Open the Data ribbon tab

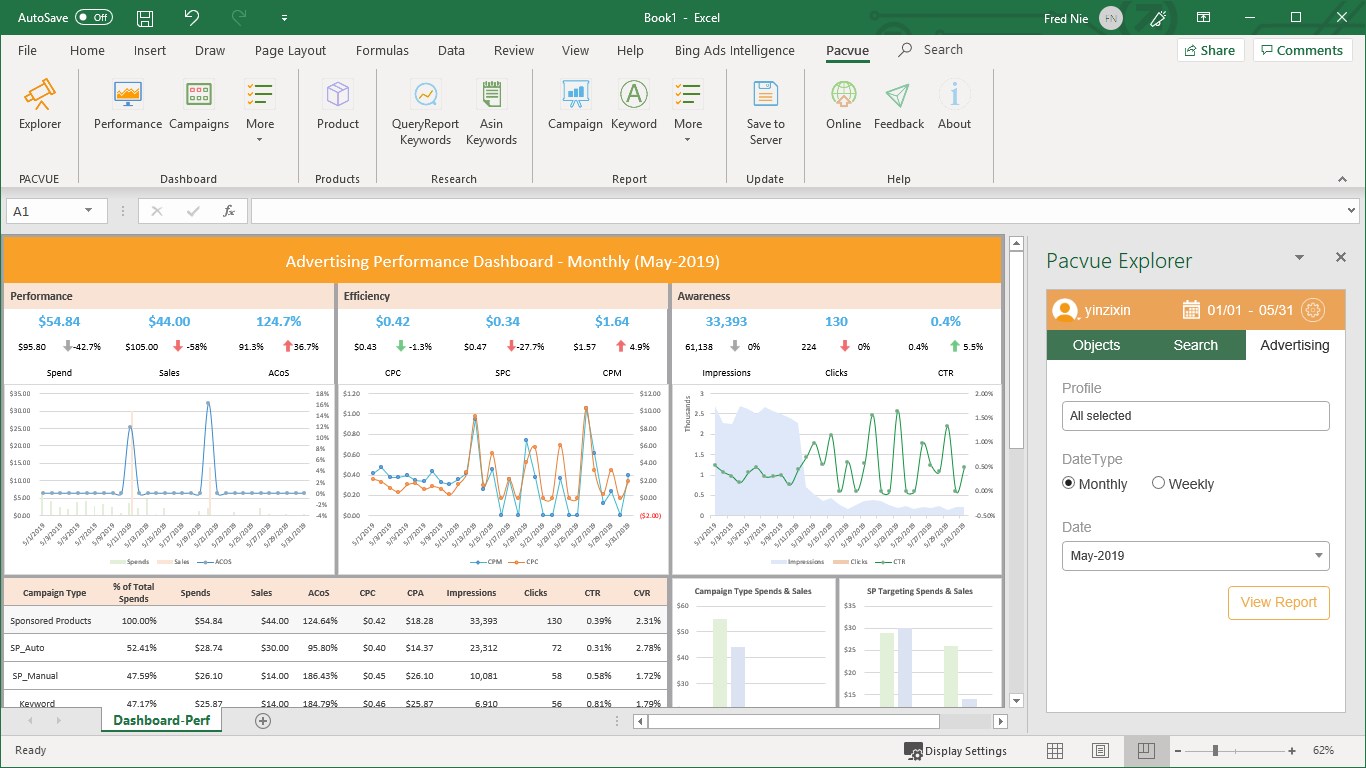coord(451,51)
